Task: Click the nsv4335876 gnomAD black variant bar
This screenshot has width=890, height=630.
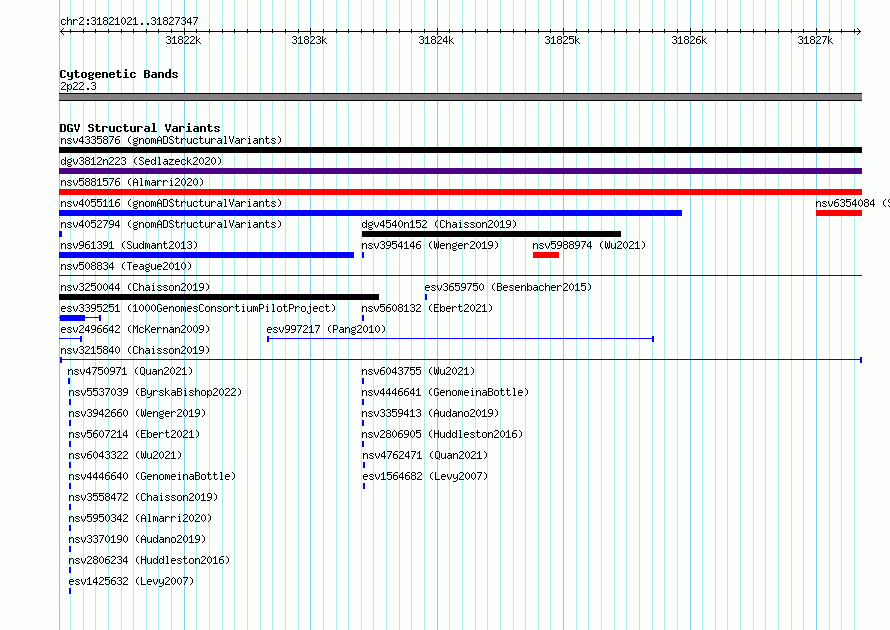Action: [x=460, y=150]
